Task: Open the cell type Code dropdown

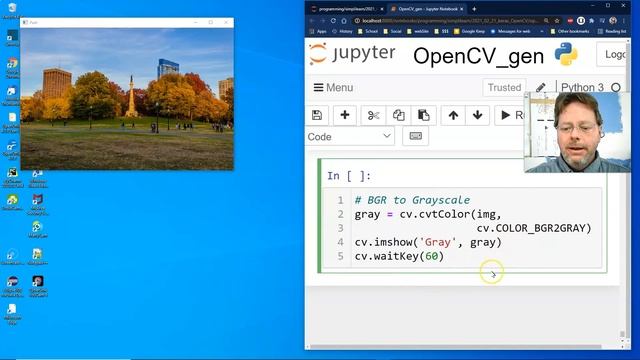Action: pyautogui.click(x=350, y=136)
